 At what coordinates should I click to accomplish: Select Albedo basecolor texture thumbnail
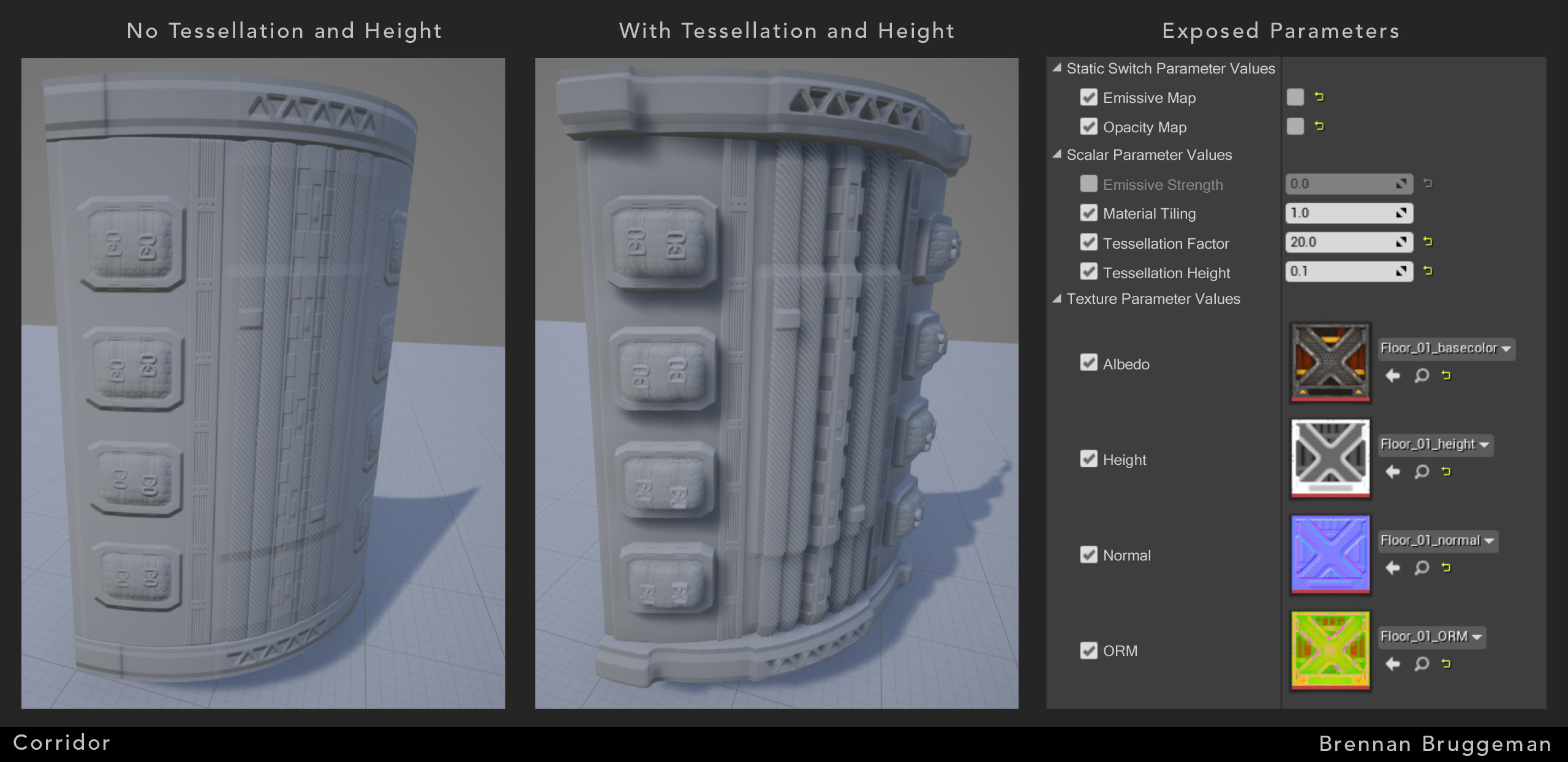[x=1330, y=363]
